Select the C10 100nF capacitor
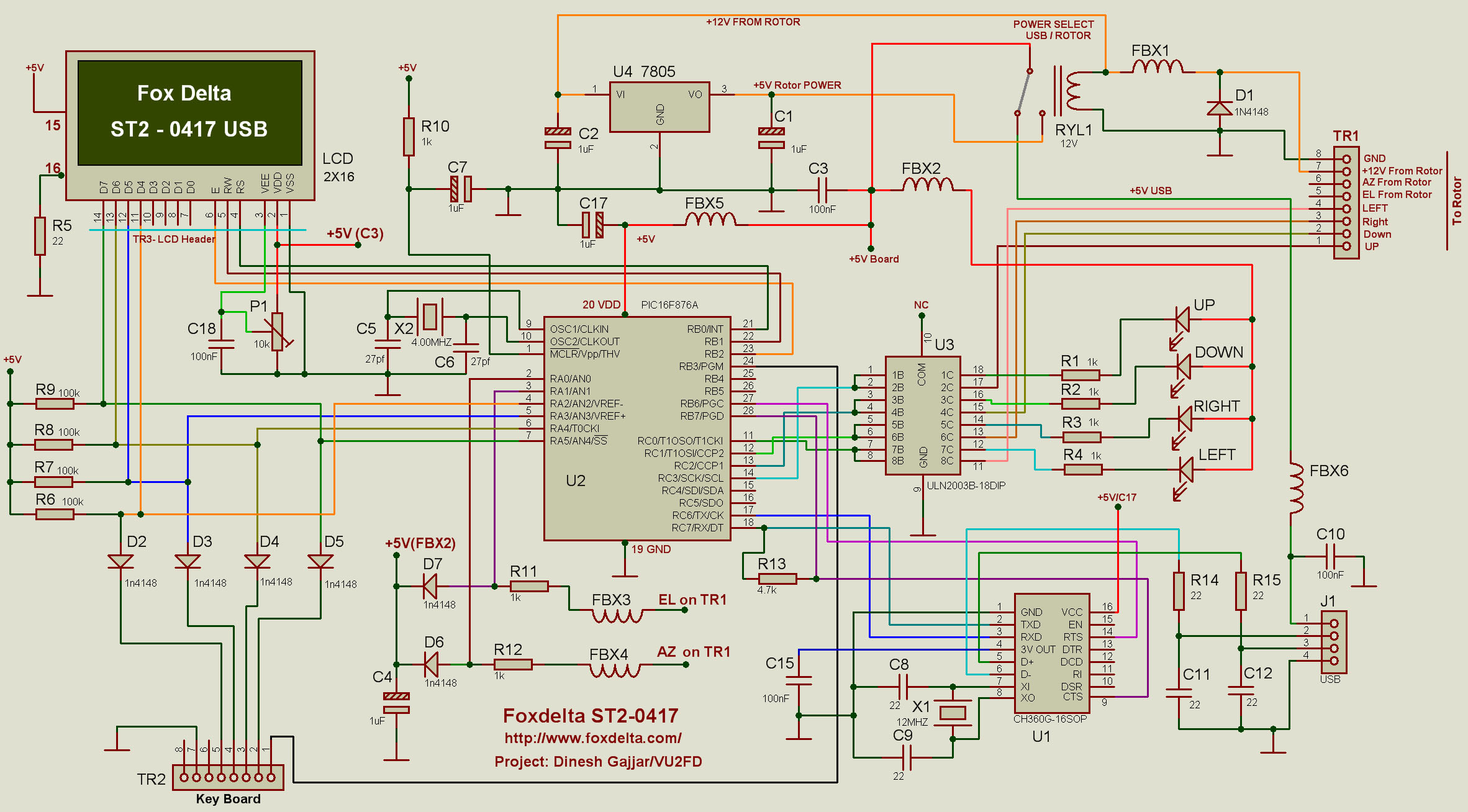This screenshot has width=1468, height=812. pos(1330,556)
